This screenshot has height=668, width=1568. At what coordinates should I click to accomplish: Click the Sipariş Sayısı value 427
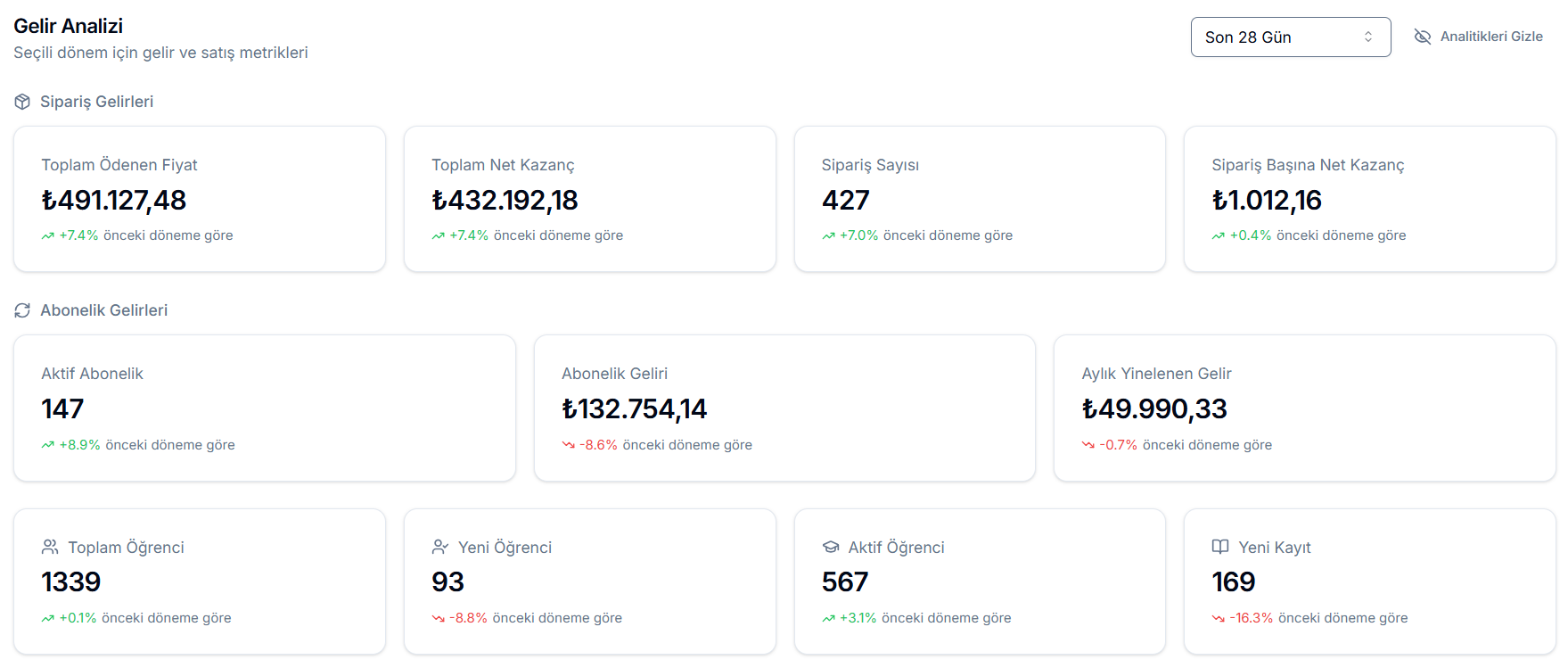coord(845,201)
